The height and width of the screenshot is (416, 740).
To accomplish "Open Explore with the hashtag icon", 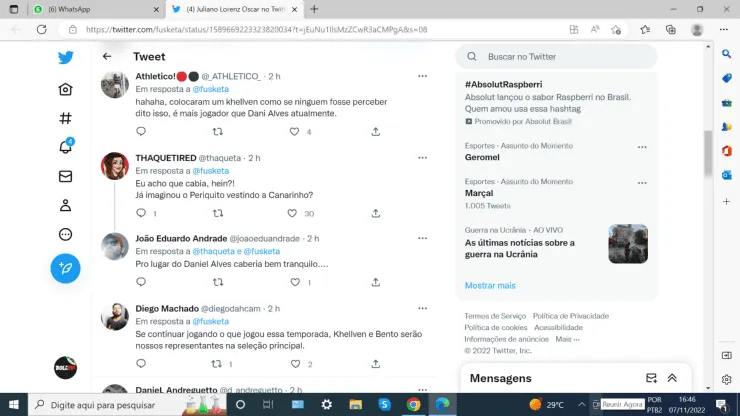I will point(66,118).
